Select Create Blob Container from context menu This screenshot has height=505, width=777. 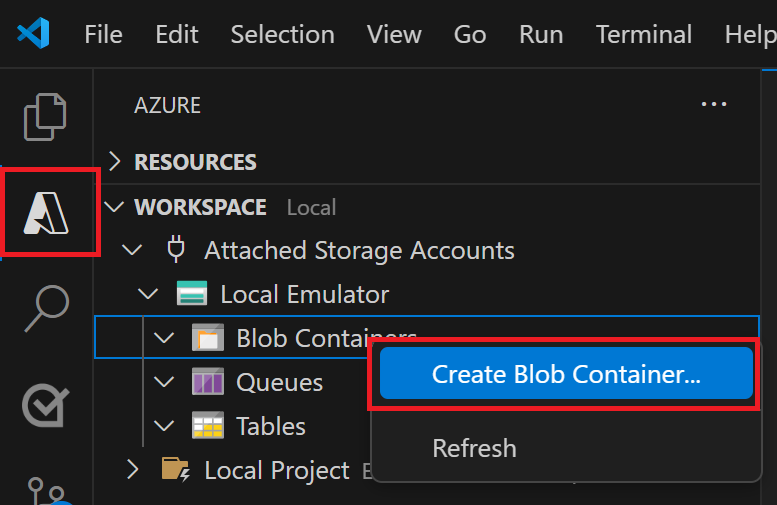pos(565,374)
